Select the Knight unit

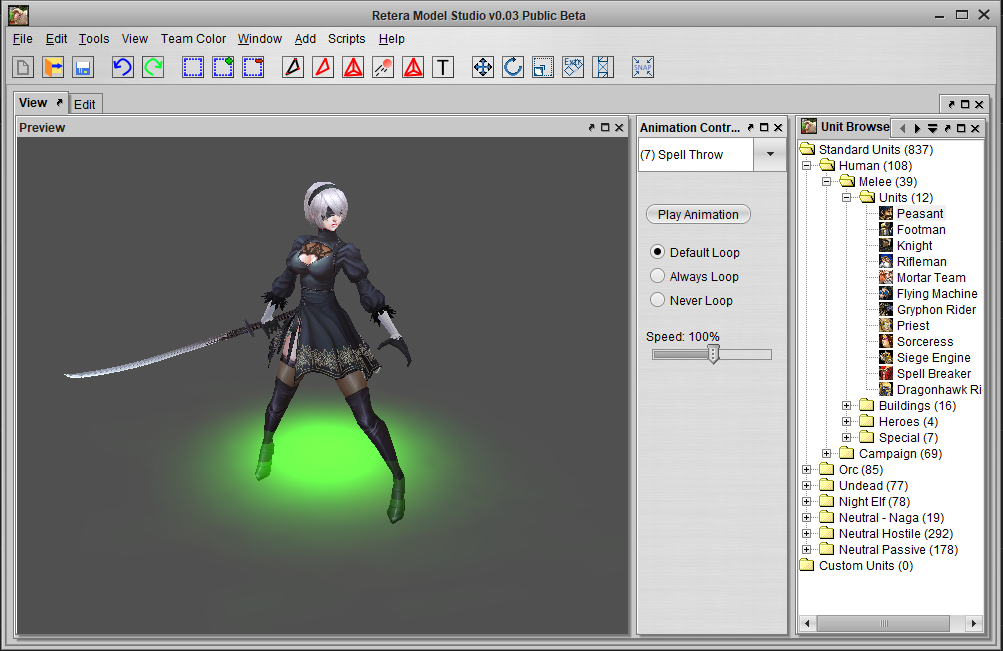tap(914, 246)
